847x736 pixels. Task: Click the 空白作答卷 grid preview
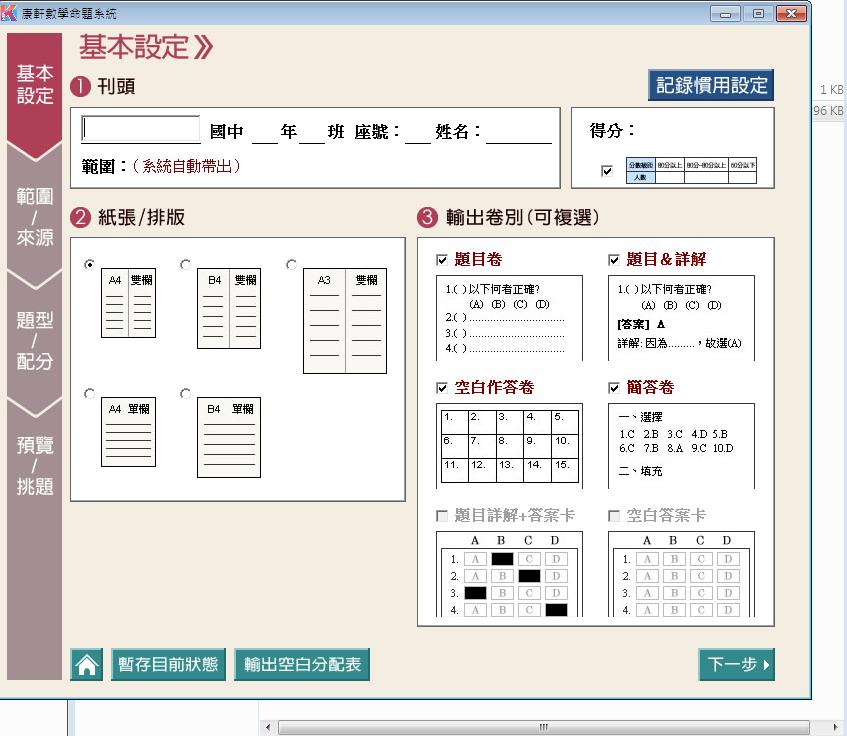(508, 445)
